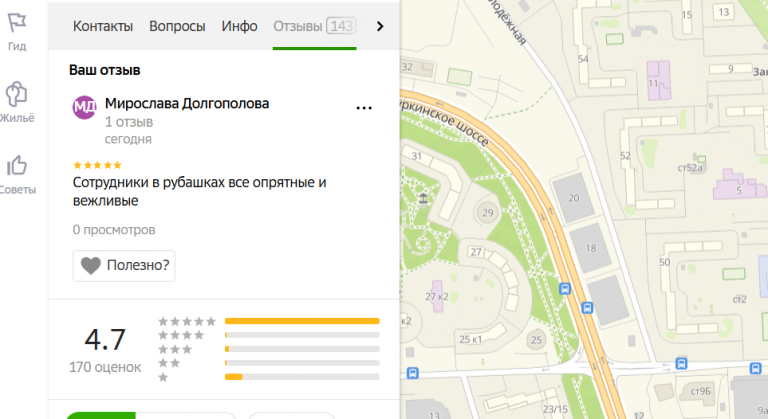Filter by one-star rating bar
768x419 pixels.
[302, 377]
